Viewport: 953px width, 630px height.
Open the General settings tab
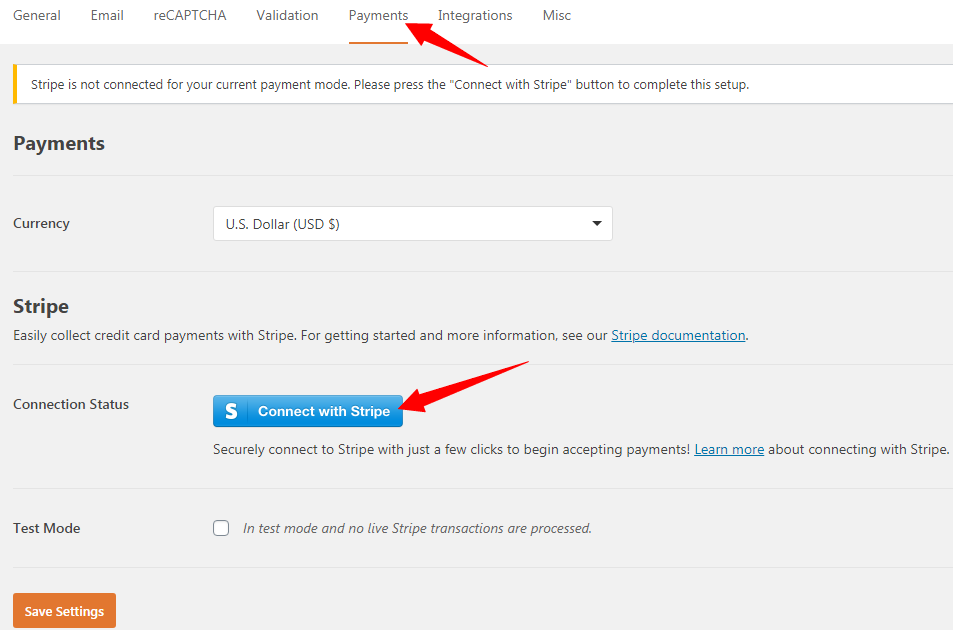point(37,15)
